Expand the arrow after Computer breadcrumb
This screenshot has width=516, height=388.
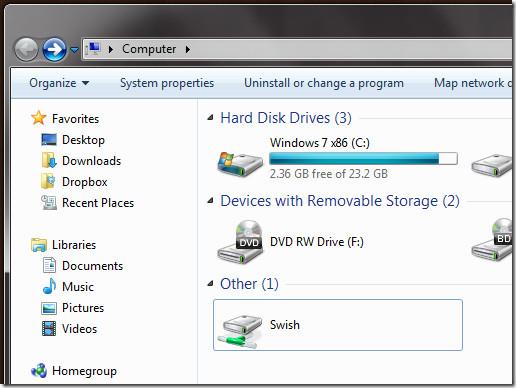188,49
